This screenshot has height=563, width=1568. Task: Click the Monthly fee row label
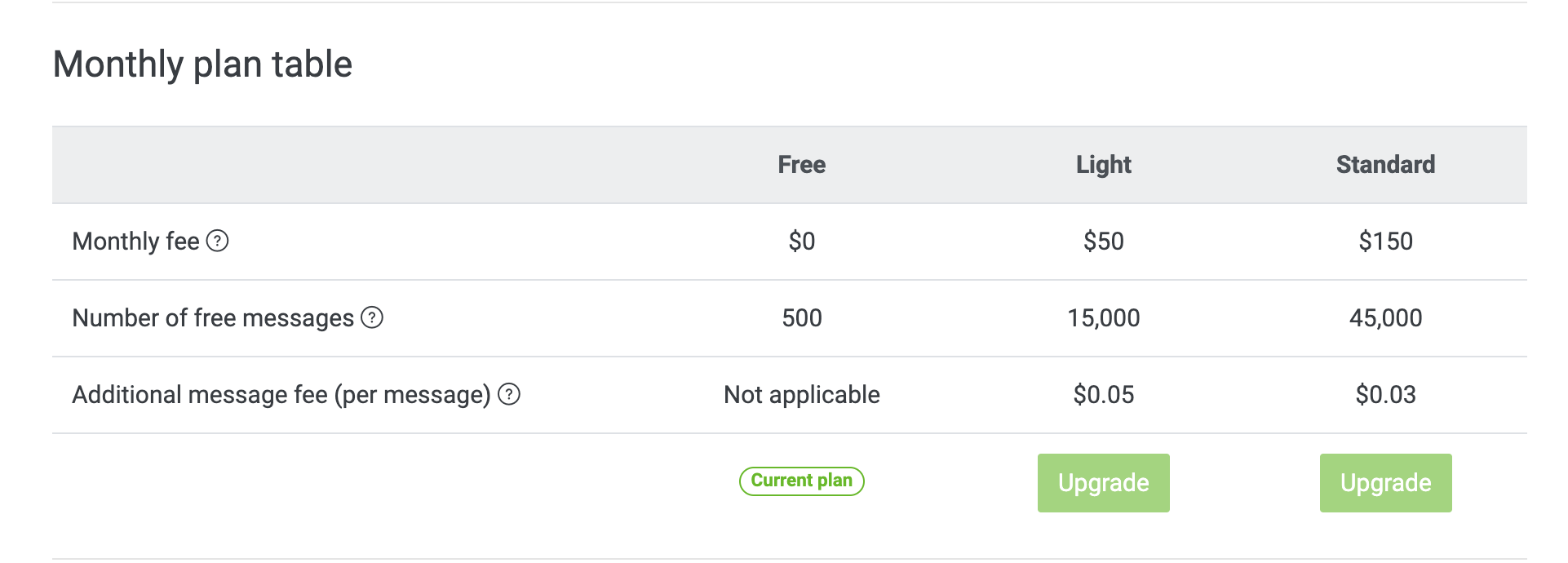135,242
